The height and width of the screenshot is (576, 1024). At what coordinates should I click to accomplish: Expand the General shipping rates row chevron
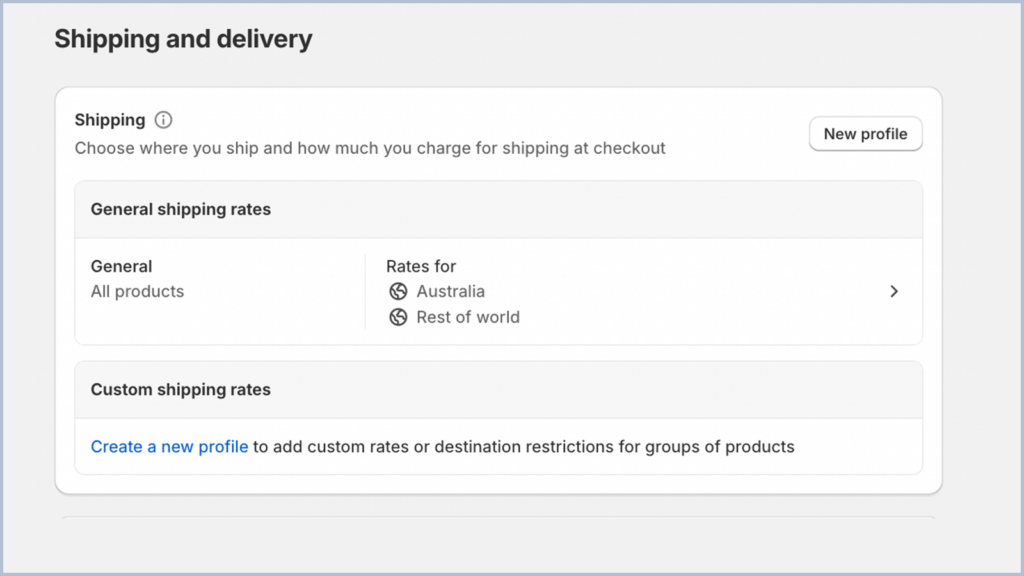click(x=895, y=291)
